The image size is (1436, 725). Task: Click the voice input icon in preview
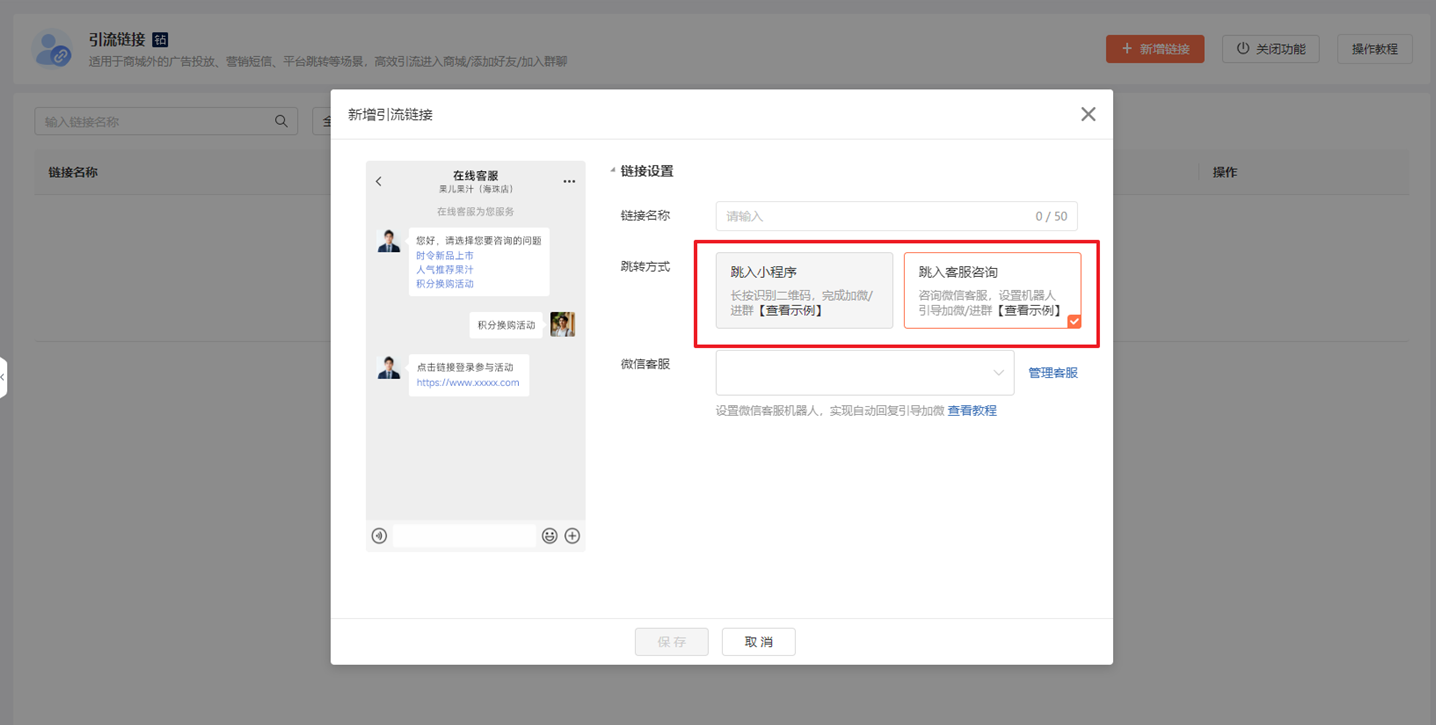point(379,536)
